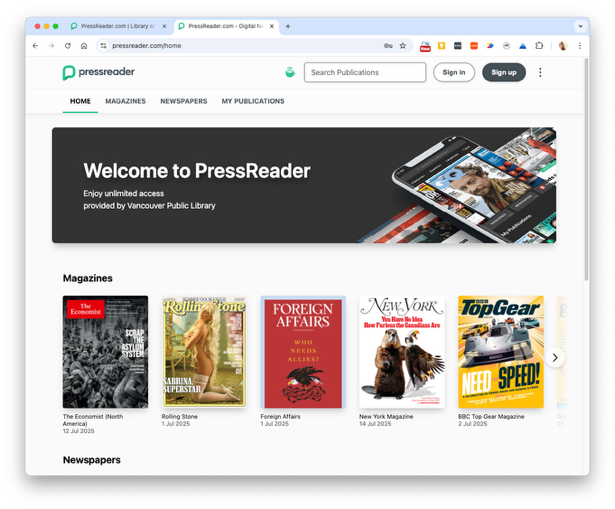
Task: Click the dark square extension icon
Action: [458, 46]
